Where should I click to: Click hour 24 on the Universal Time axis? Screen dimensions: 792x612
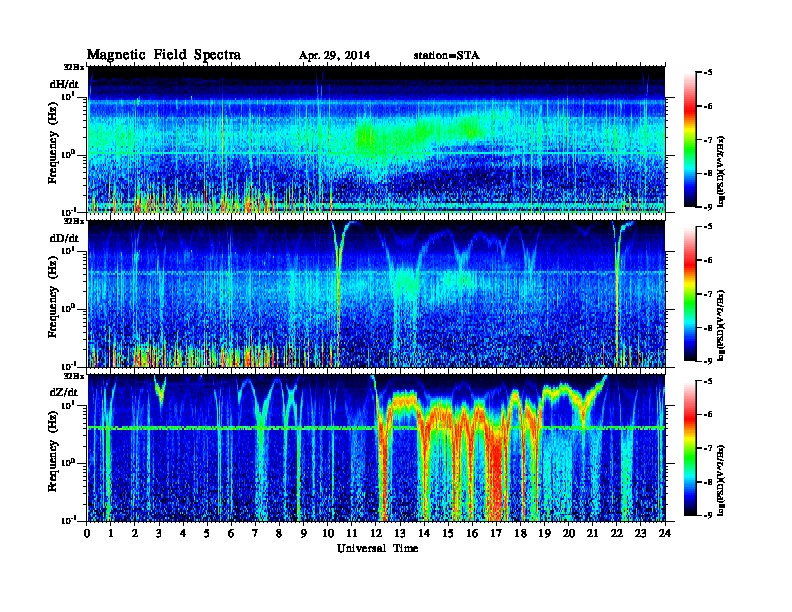click(x=665, y=533)
